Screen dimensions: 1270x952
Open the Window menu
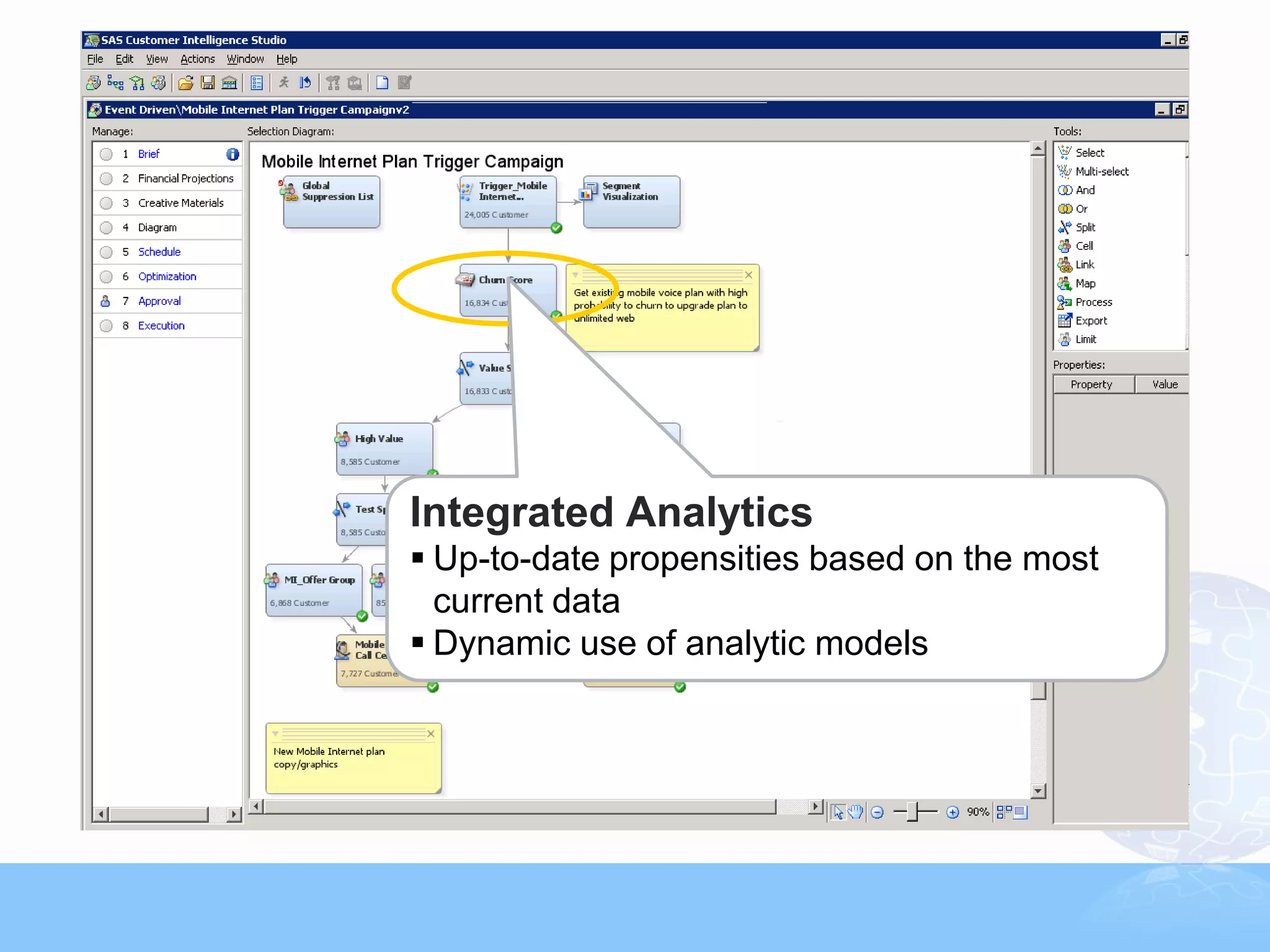245,59
